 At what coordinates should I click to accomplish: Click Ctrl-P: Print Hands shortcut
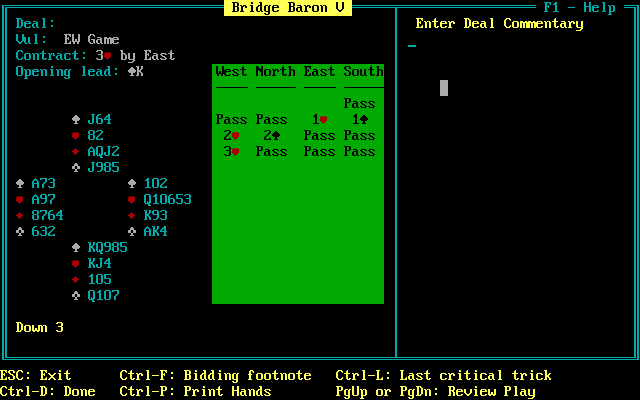[x=196, y=391]
